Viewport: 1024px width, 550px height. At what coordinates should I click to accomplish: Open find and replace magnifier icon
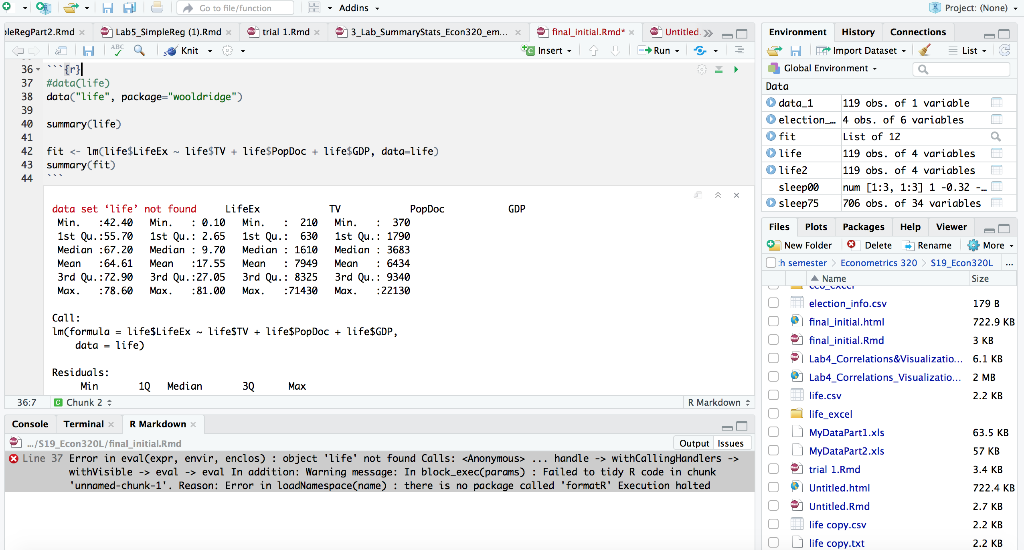pos(139,50)
